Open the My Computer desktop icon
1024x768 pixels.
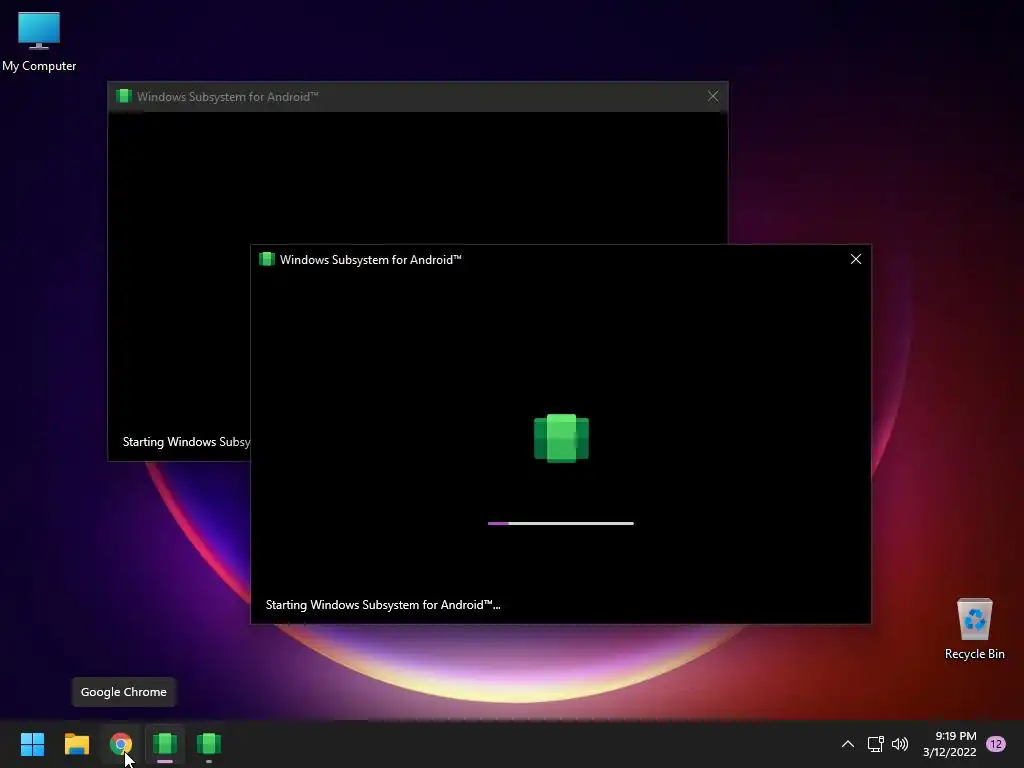(39, 42)
